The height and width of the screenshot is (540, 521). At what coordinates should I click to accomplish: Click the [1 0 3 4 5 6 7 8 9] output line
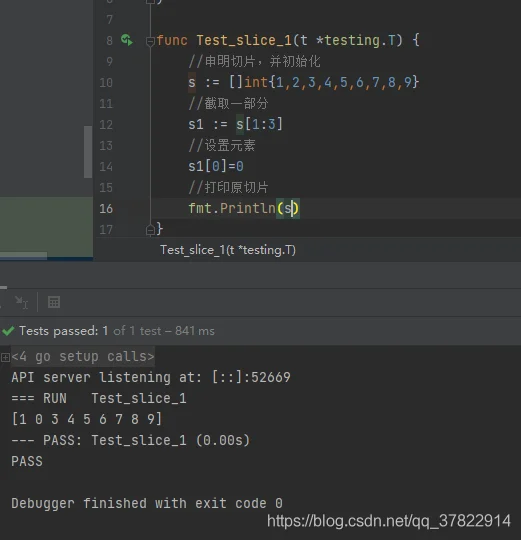click(x=86, y=419)
